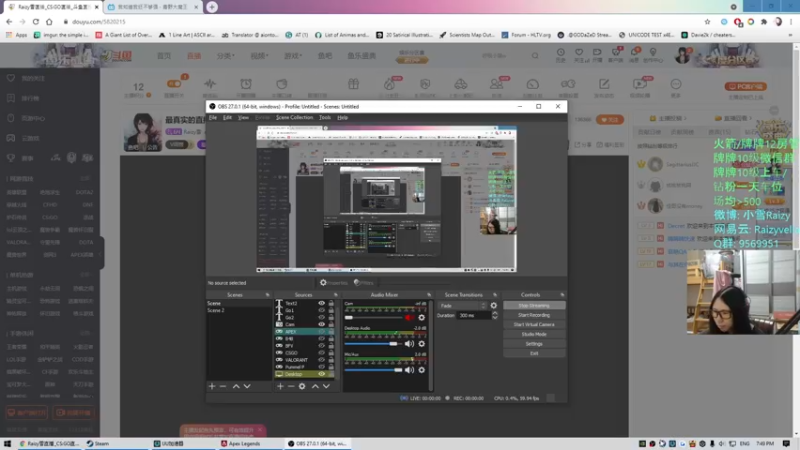Open Edit menu in OBS
Viewport: 800px width, 450px height.
point(228,117)
